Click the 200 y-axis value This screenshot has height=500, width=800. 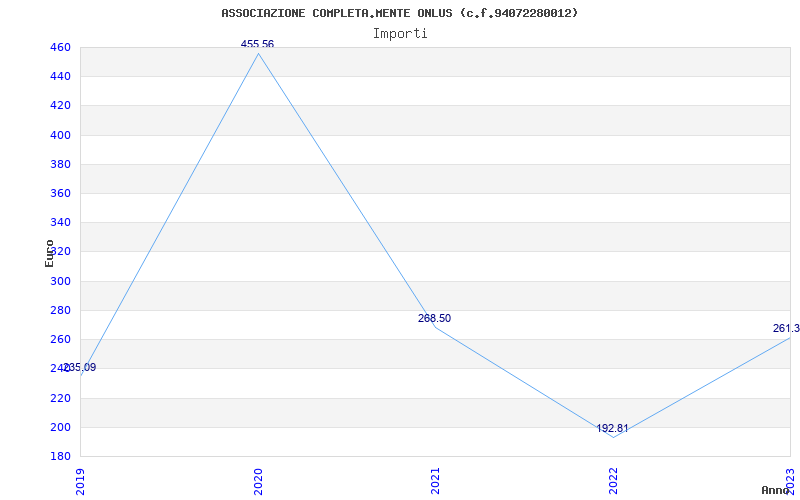(60, 427)
